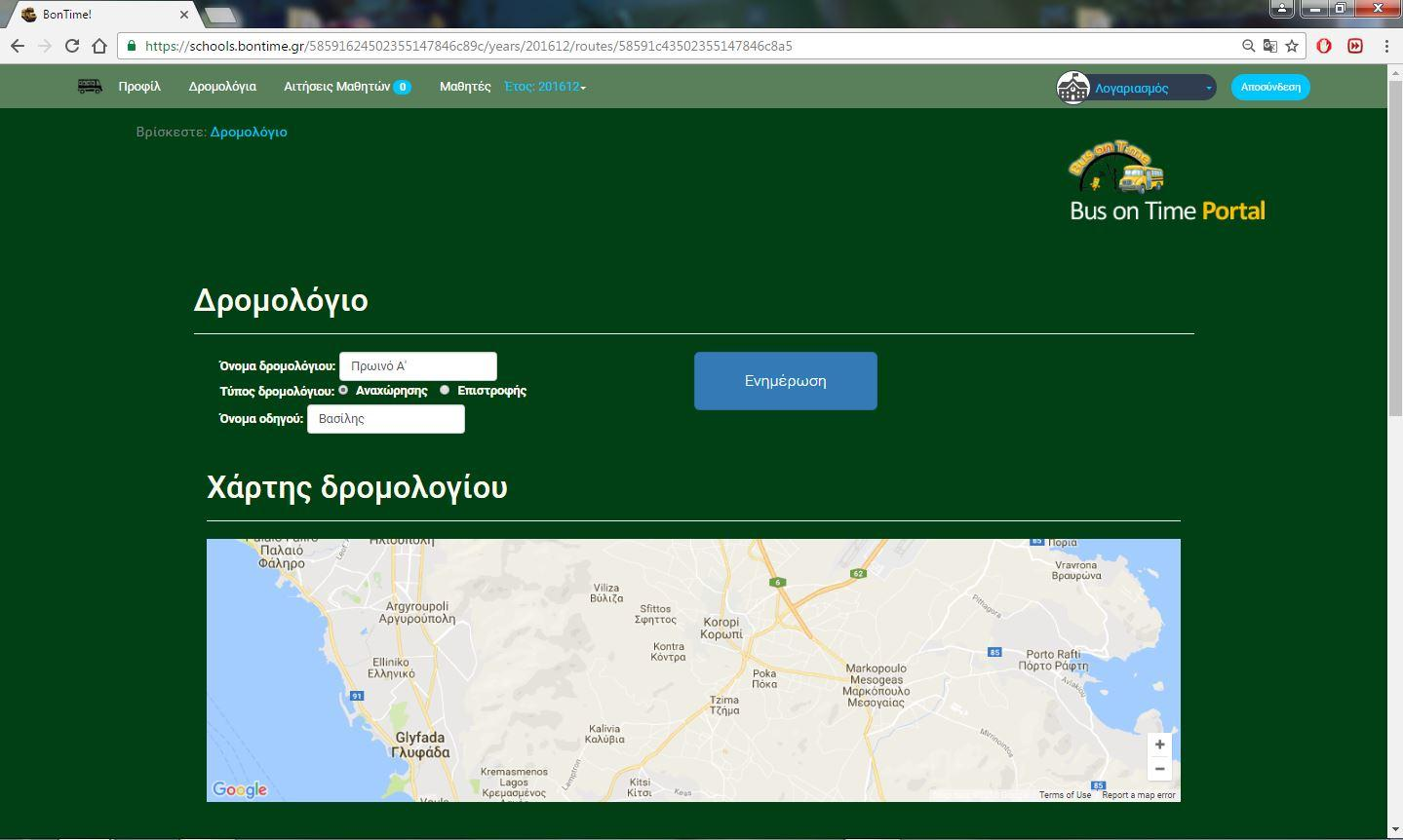Click the driver name field Βασίλης
The image size is (1403, 840).
[x=386, y=419]
